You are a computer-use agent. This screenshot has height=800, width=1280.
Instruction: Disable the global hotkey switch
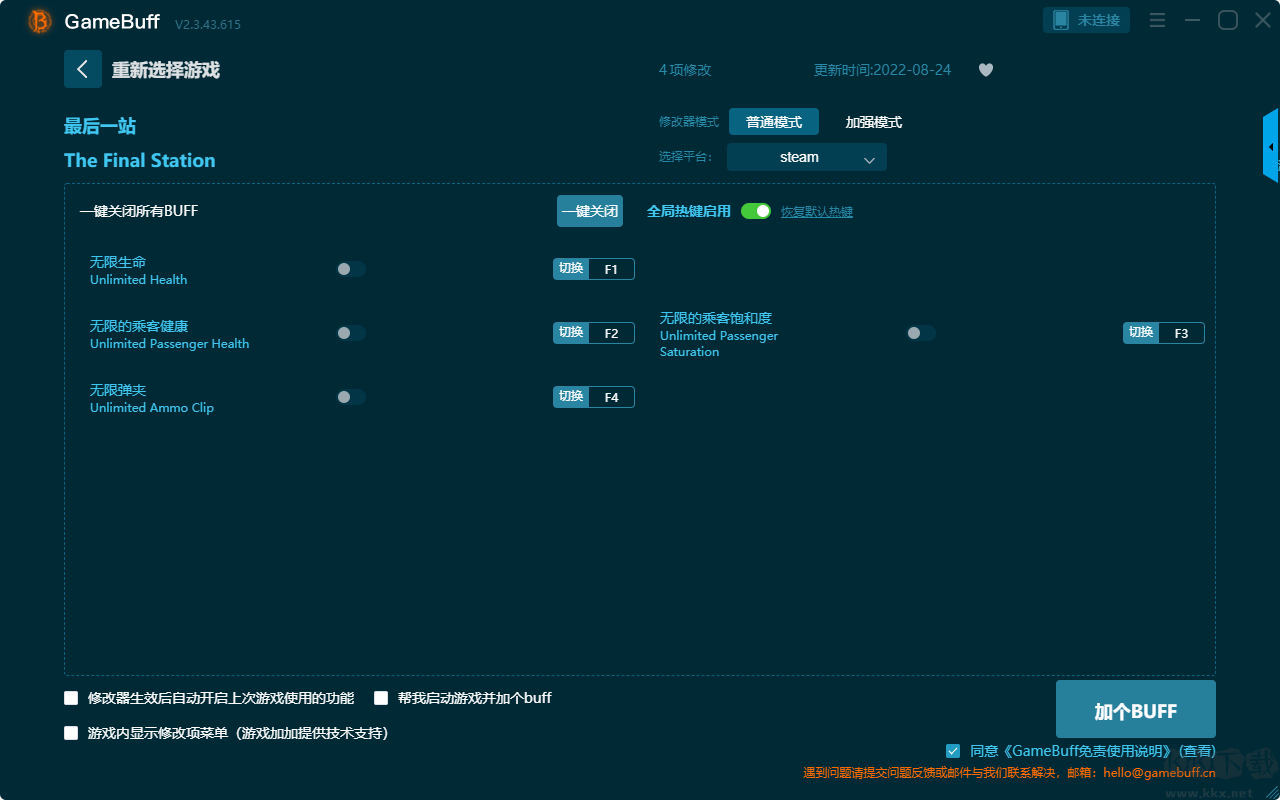(756, 211)
